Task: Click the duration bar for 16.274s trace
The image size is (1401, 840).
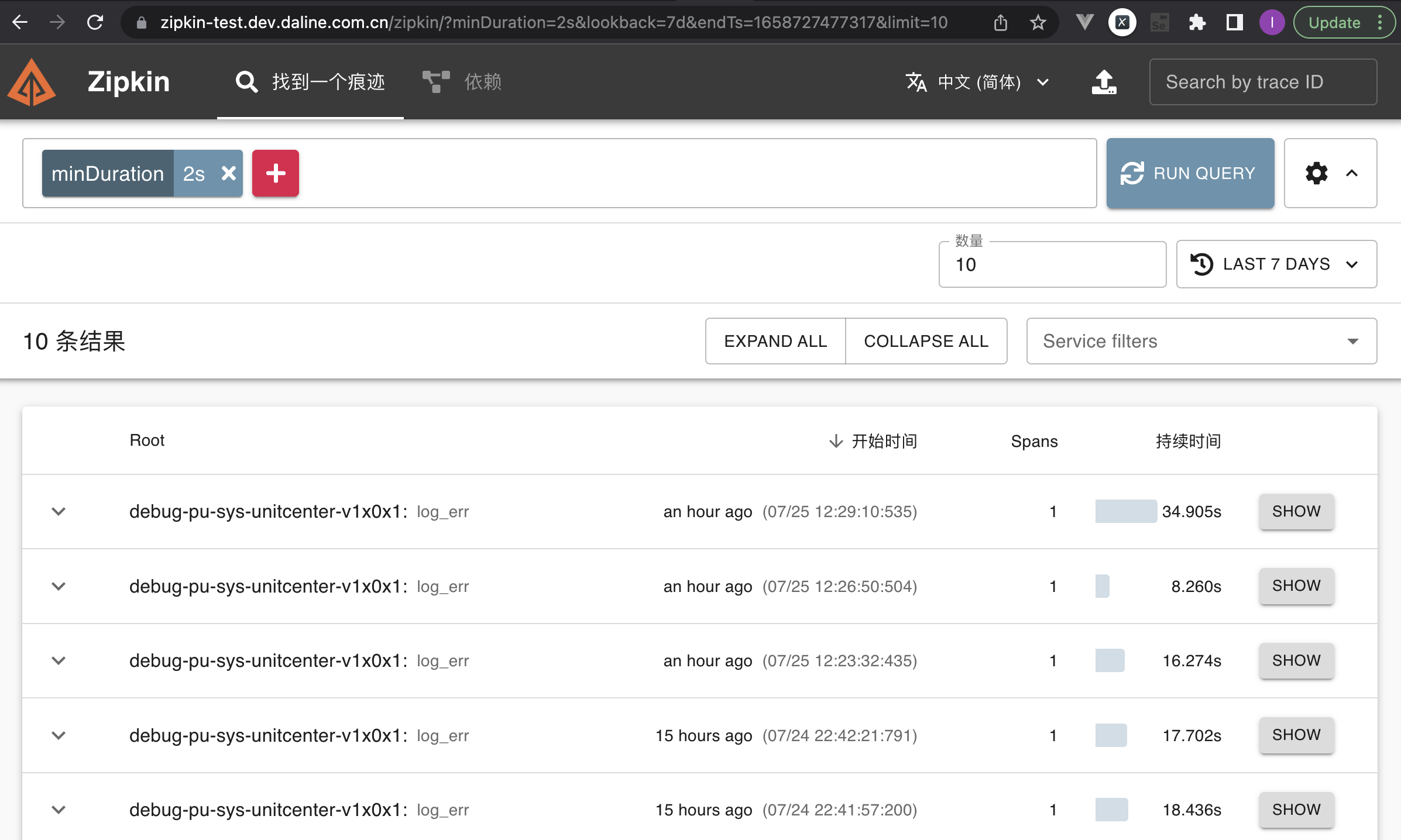Action: (x=1110, y=660)
